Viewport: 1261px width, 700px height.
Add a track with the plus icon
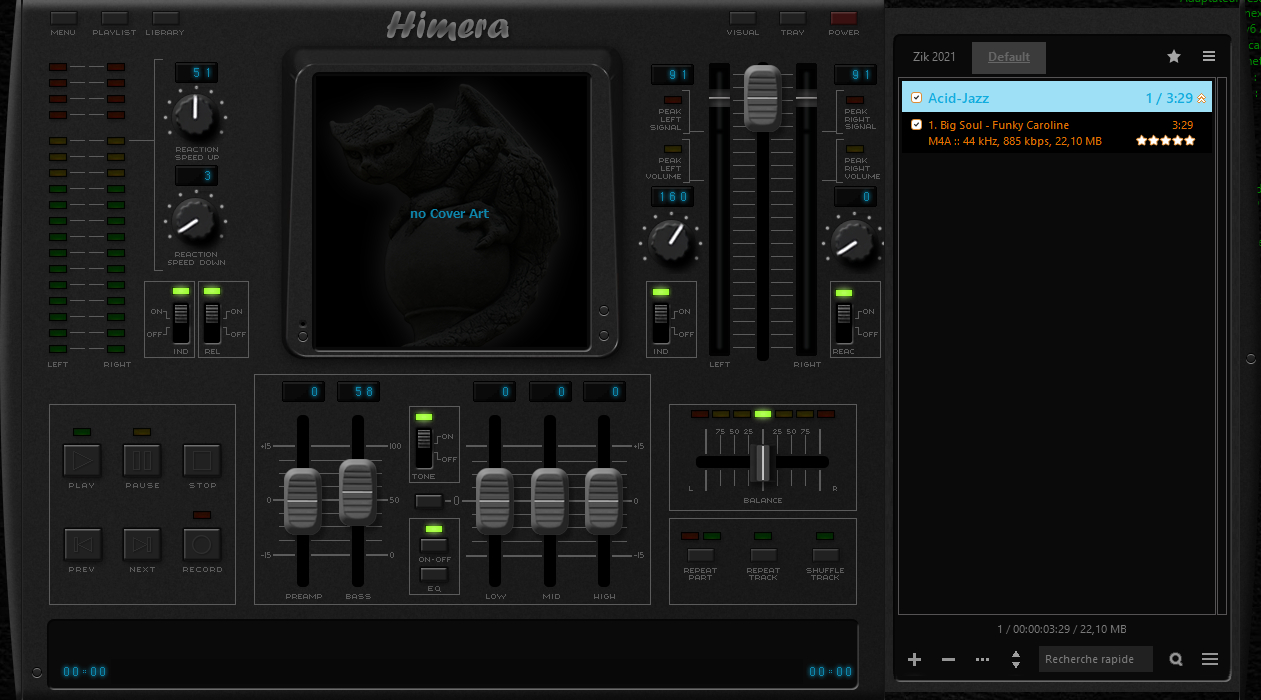pyautogui.click(x=913, y=659)
